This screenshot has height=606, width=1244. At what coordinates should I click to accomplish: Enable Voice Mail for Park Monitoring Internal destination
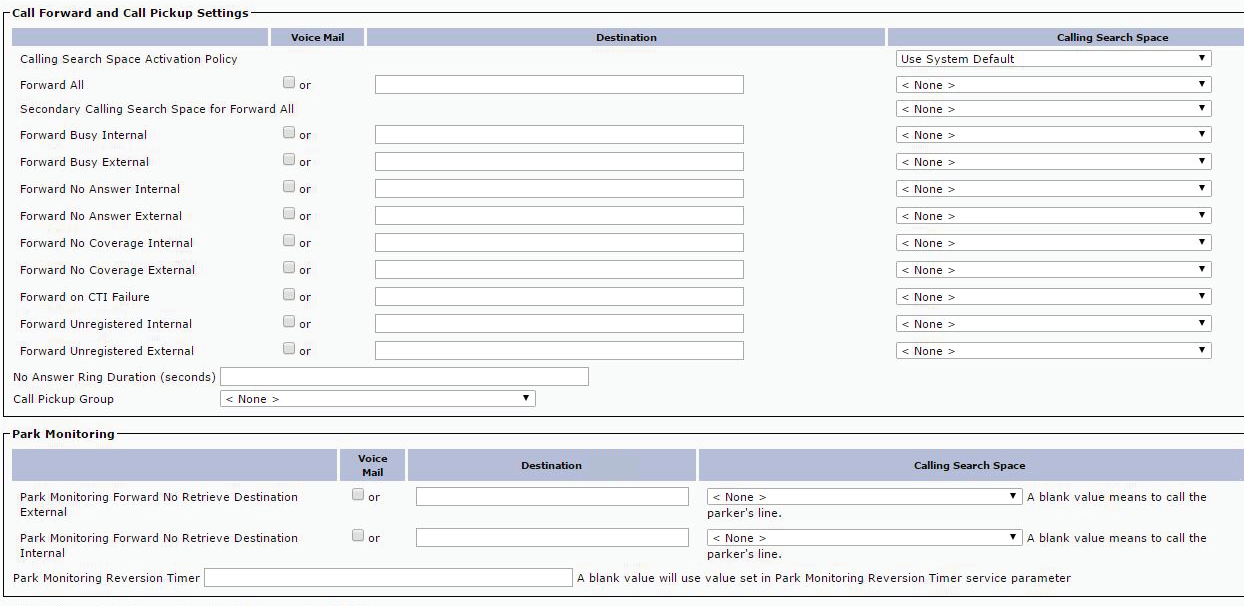[358, 536]
